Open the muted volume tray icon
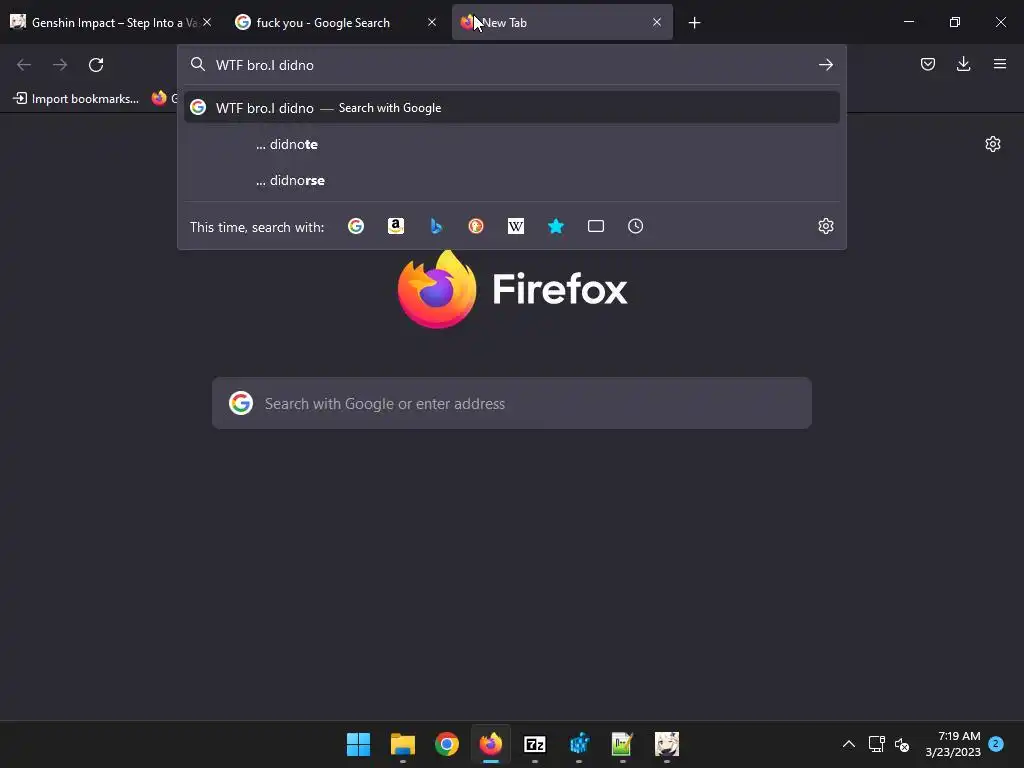The height and width of the screenshot is (768, 1024). point(902,744)
